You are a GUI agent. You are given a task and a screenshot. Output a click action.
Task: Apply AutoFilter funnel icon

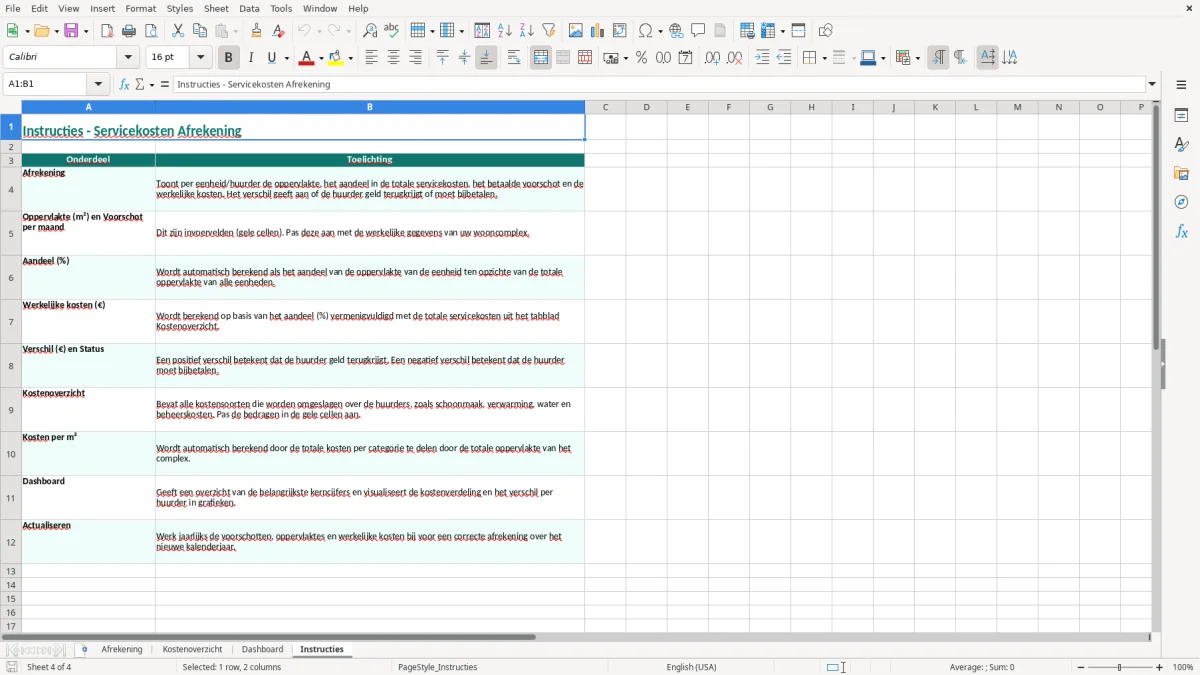point(548,31)
